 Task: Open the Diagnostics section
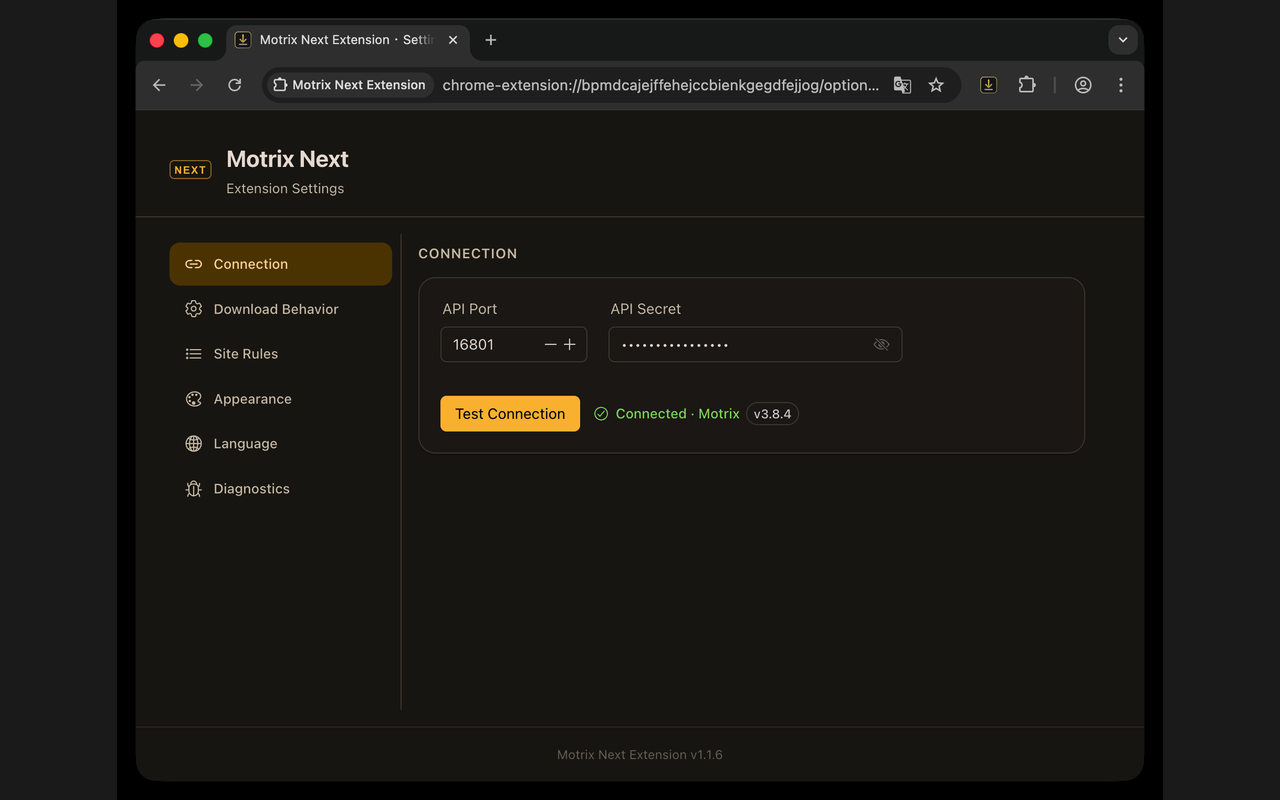280,489
